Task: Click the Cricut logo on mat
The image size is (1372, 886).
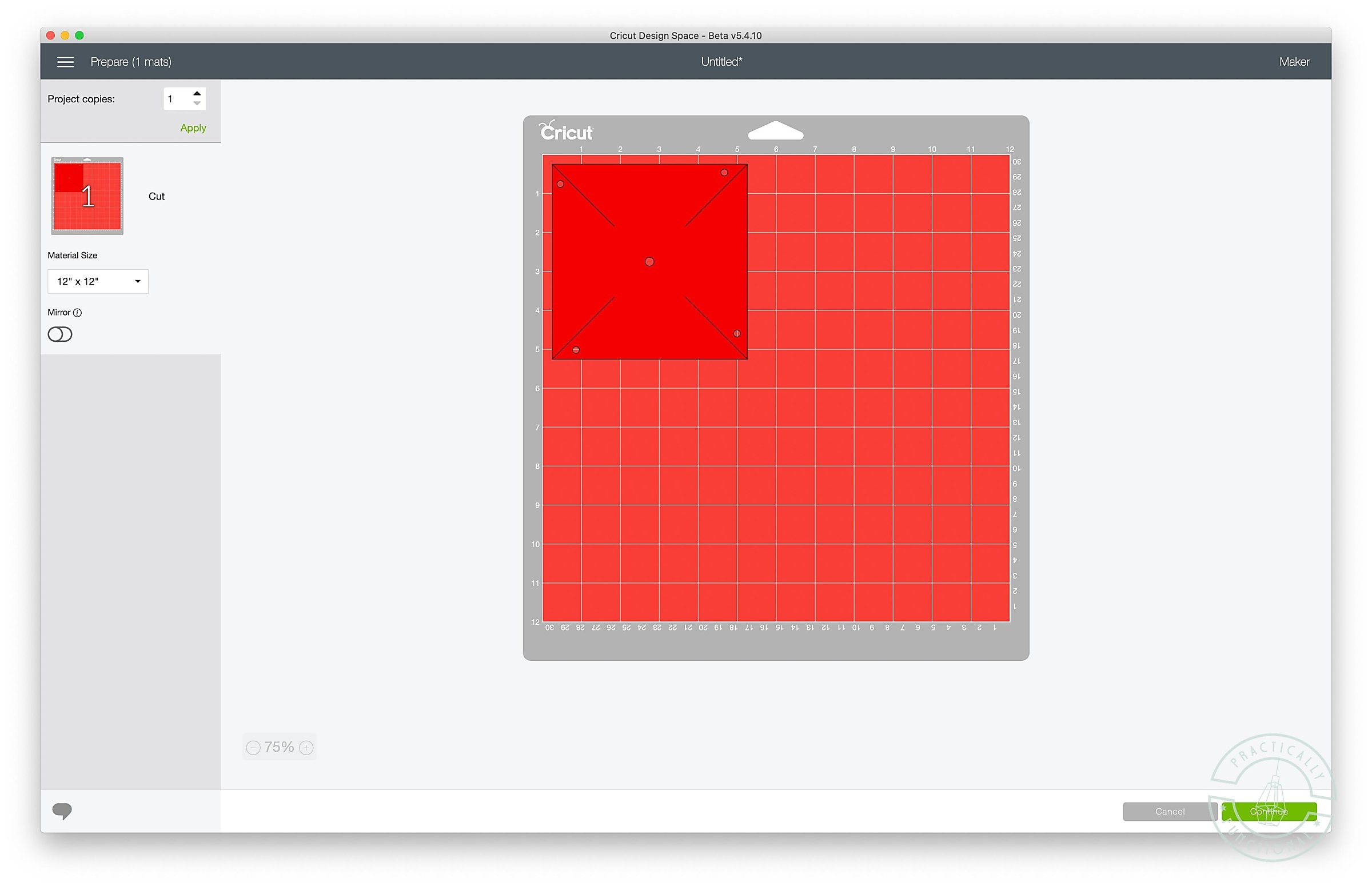Action: click(x=565, y=131)
